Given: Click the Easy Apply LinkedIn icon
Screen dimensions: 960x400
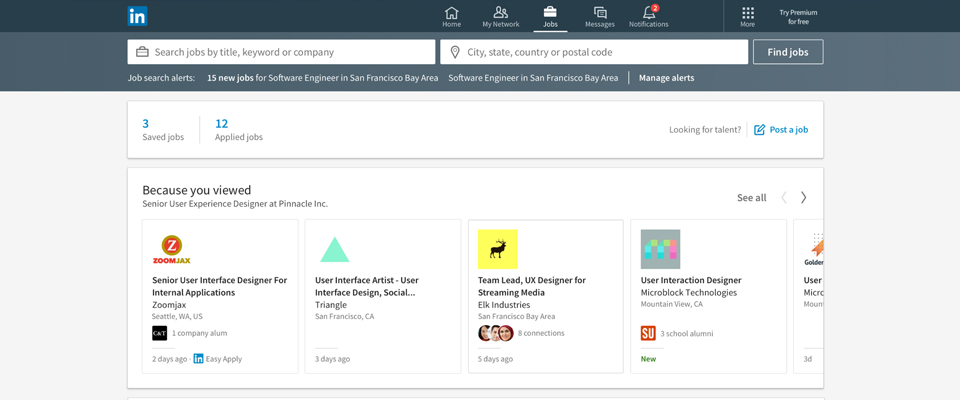Looking at the screenshot, I should coord(198,359).
